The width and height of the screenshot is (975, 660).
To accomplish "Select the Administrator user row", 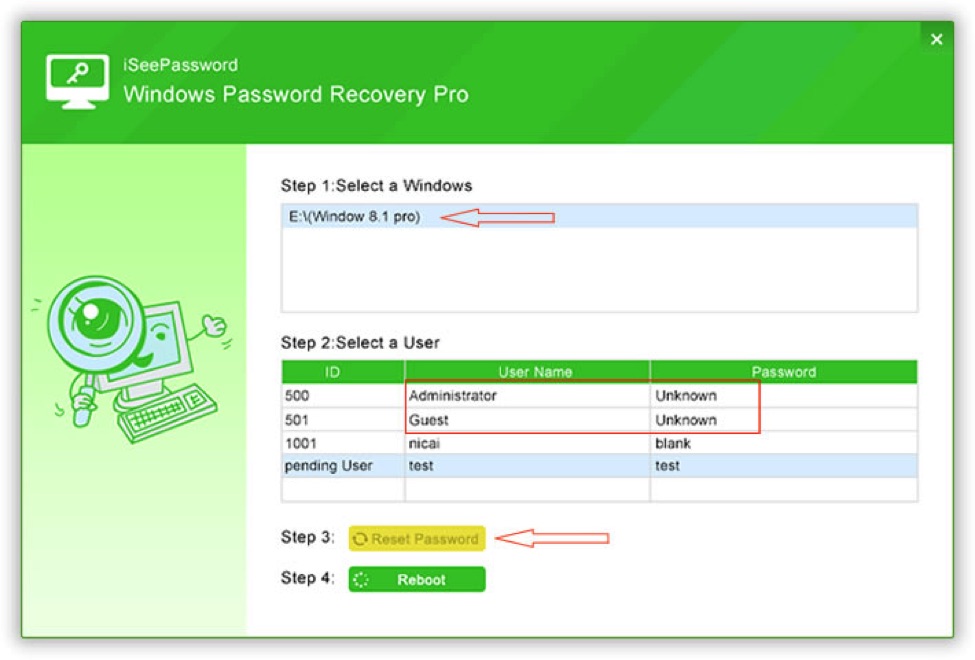I will [x=599, y=396].
